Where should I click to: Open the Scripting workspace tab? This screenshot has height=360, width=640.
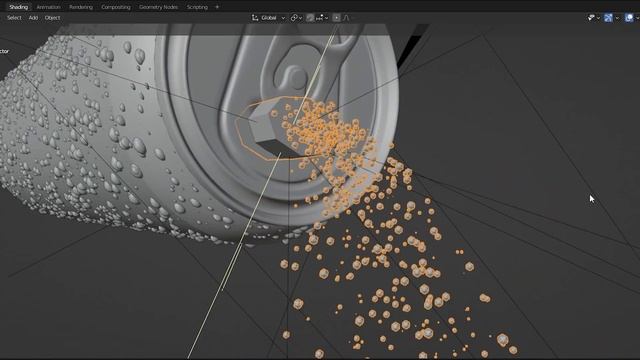197,7
